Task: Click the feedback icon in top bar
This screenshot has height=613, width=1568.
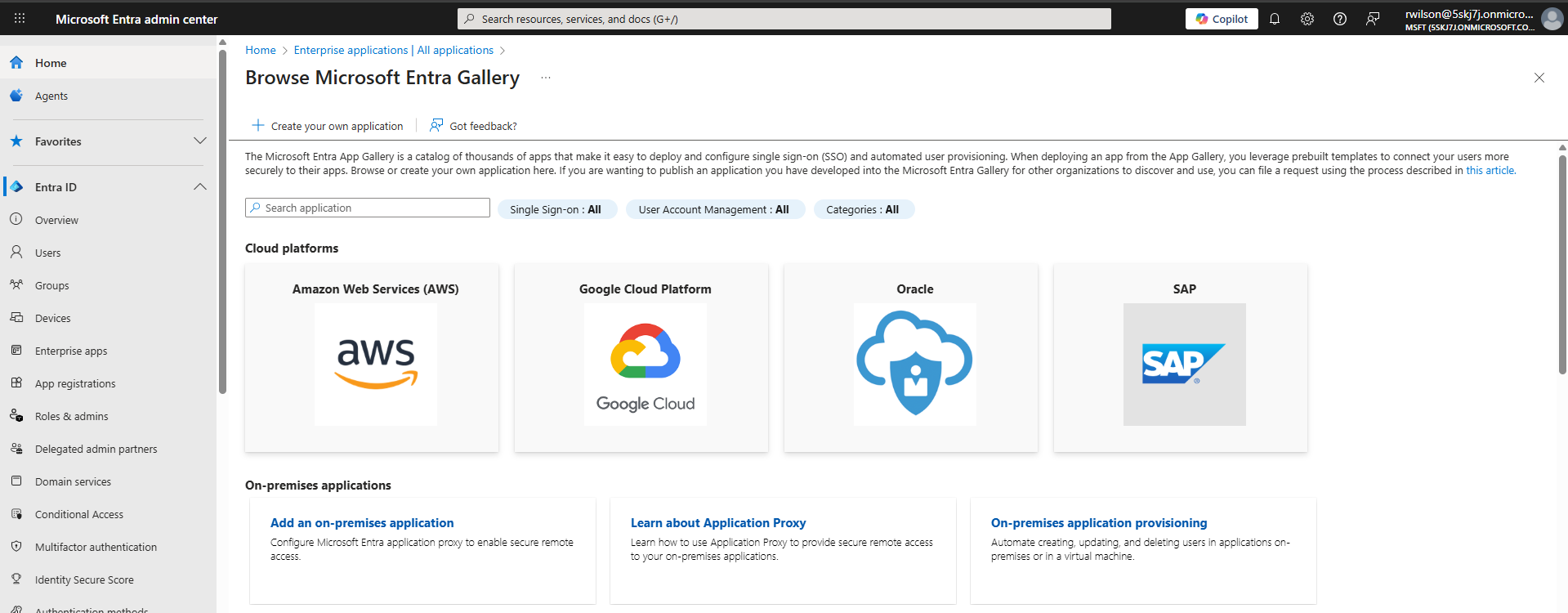Action: click(1373, 19)
